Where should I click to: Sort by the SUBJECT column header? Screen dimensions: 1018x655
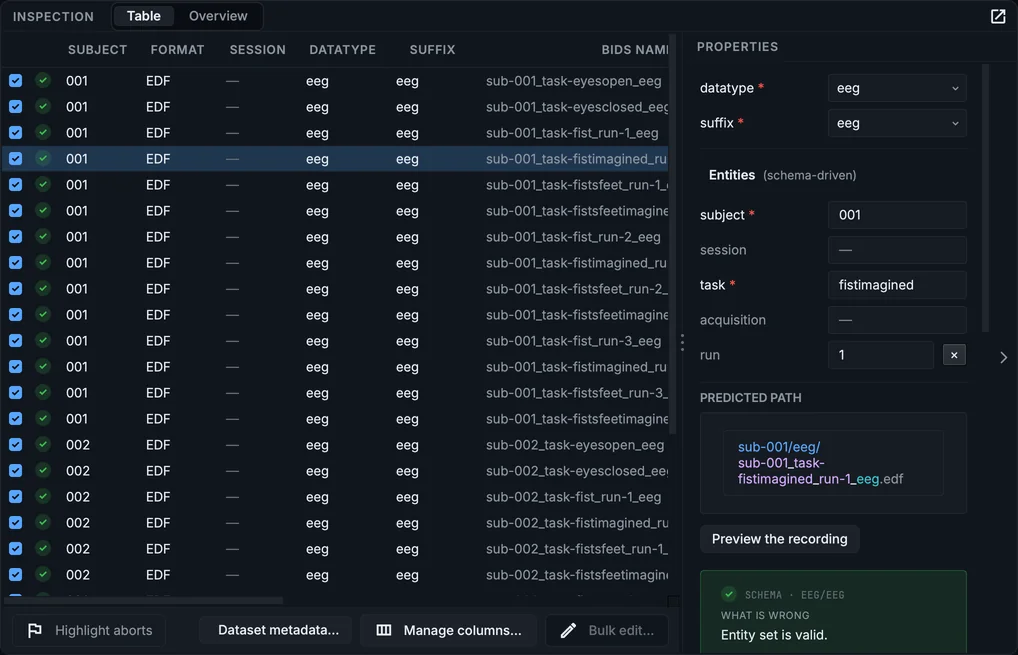(x=97, y=50)
